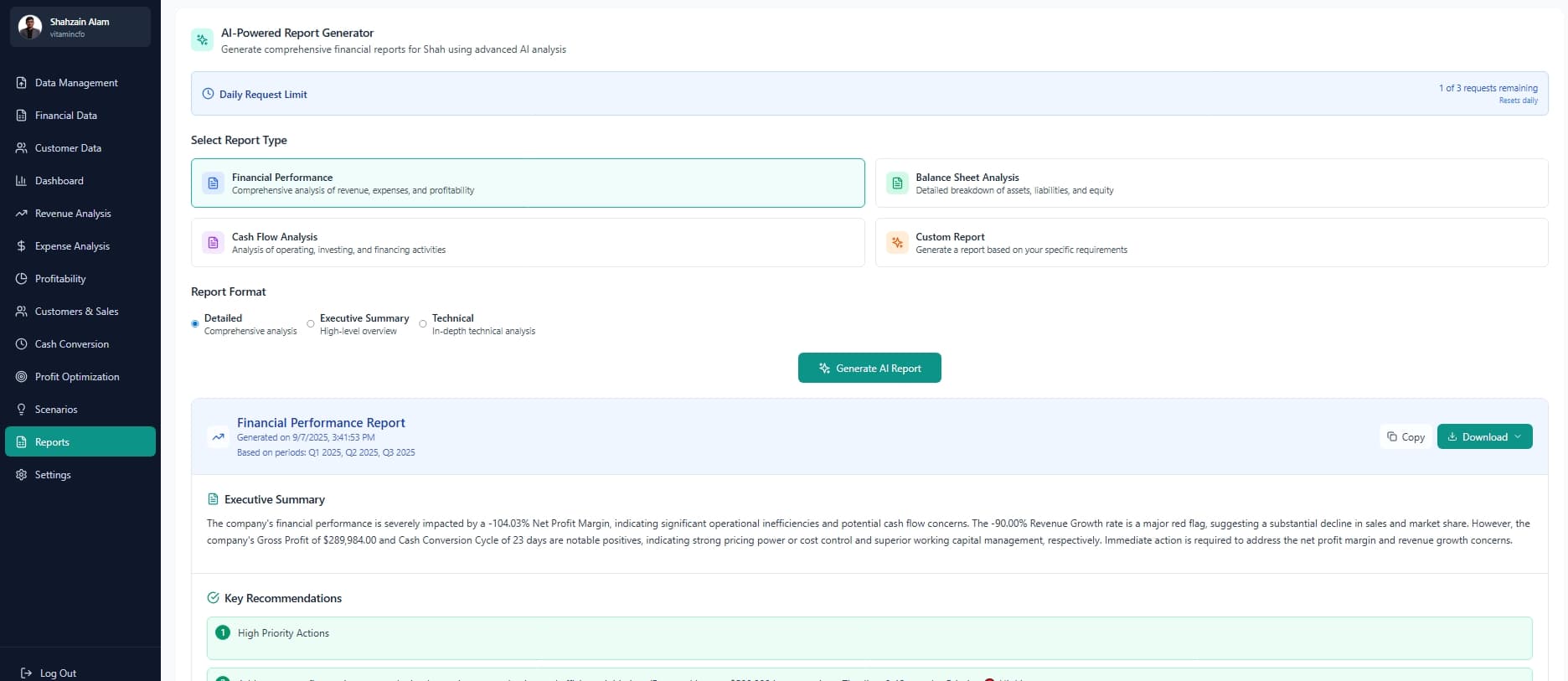Click the Data Management sidebar icon
The height and width of the screenshot is (681, 1568).
point(22,83)
